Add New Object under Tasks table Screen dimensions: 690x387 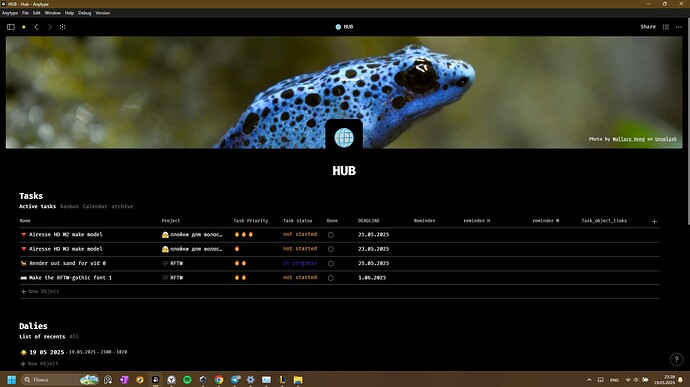click(x=40, y=291)
